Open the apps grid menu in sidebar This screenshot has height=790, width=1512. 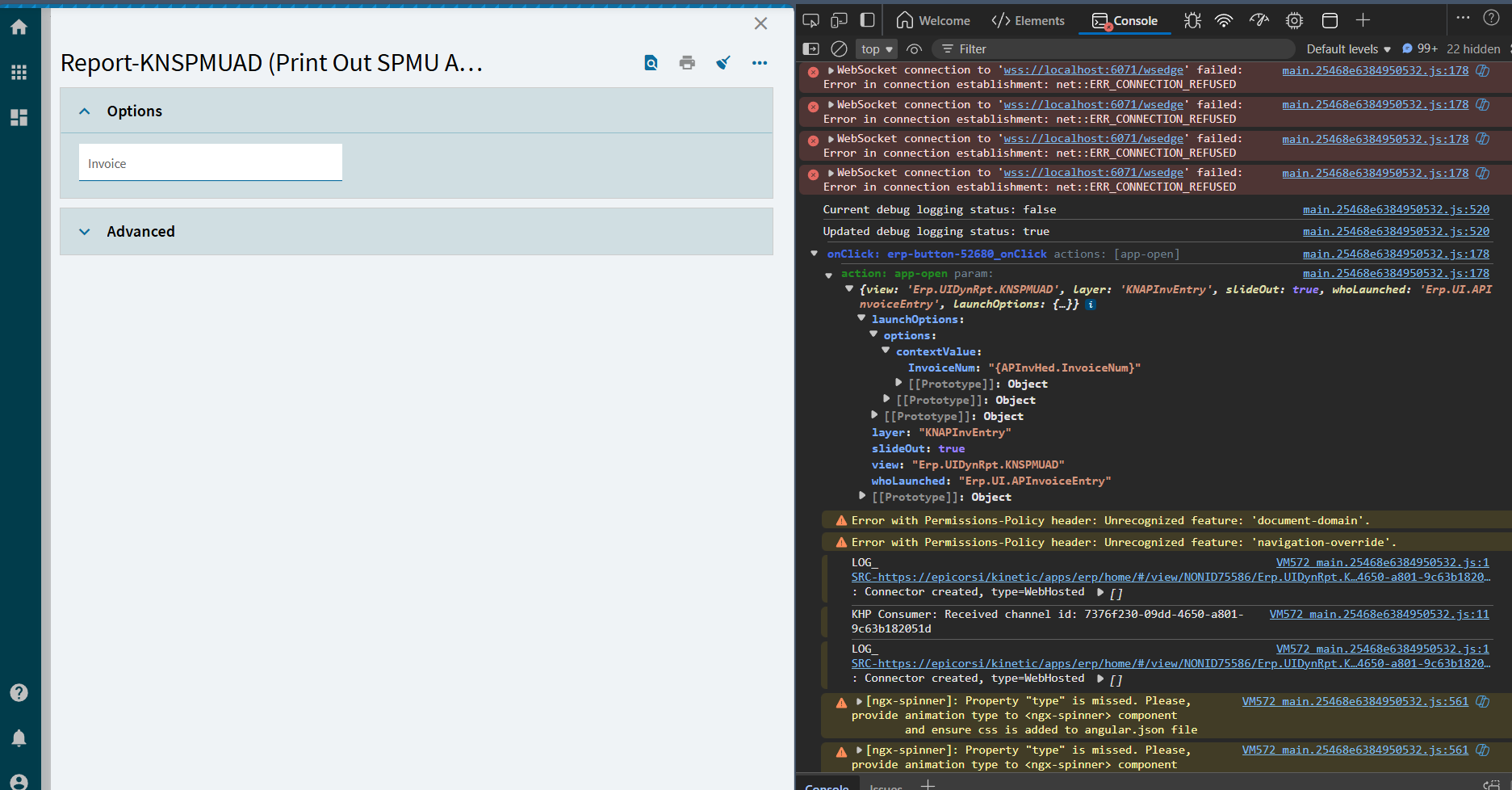point(19,73)
